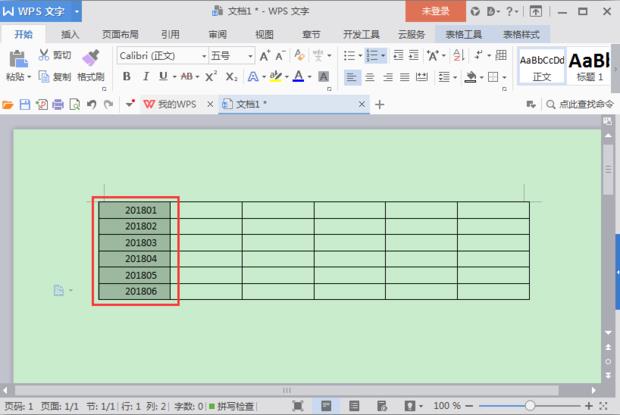
Task: Open the 表格工具 tab
Action: click(463, 35)
